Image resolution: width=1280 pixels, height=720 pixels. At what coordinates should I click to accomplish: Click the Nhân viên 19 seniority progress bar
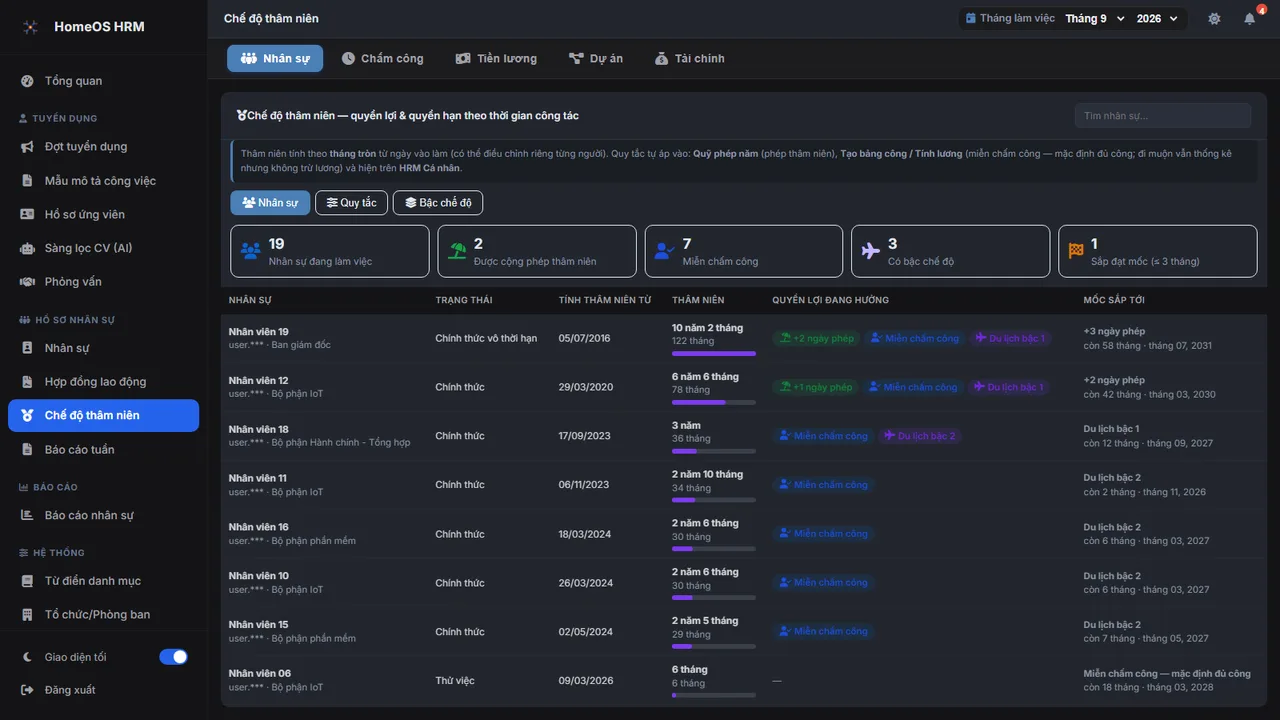click(714, 353)
